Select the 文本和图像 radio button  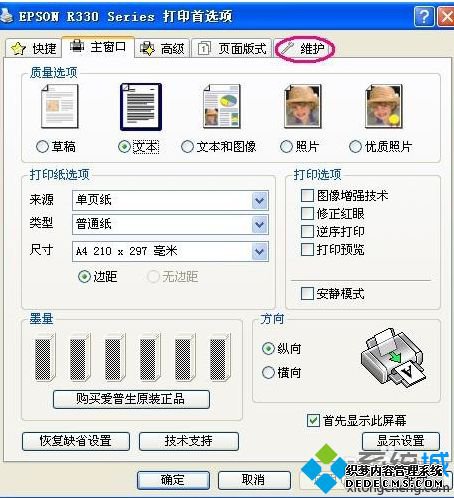(187, 146)
